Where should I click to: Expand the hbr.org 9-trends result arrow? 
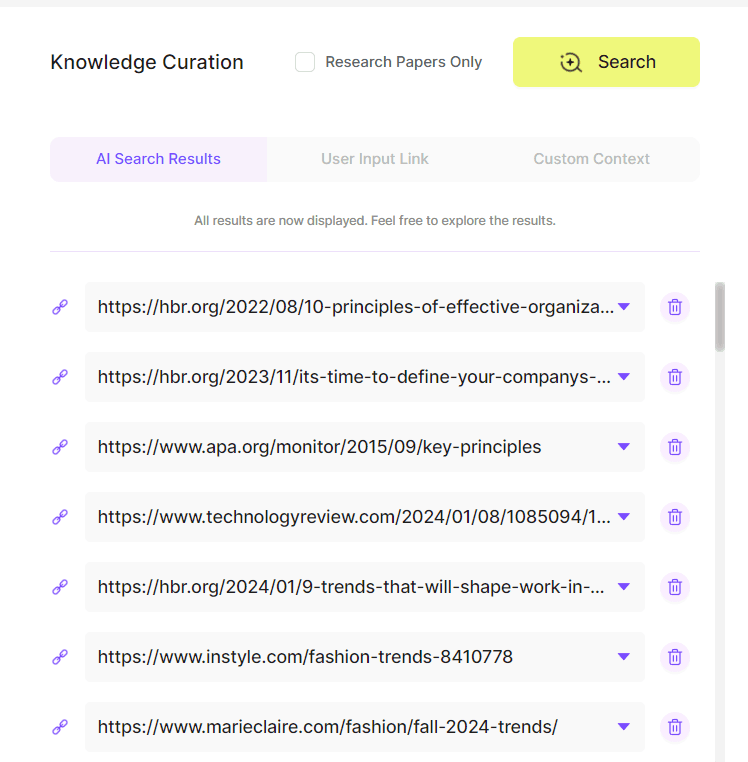(x=624, y=587)
